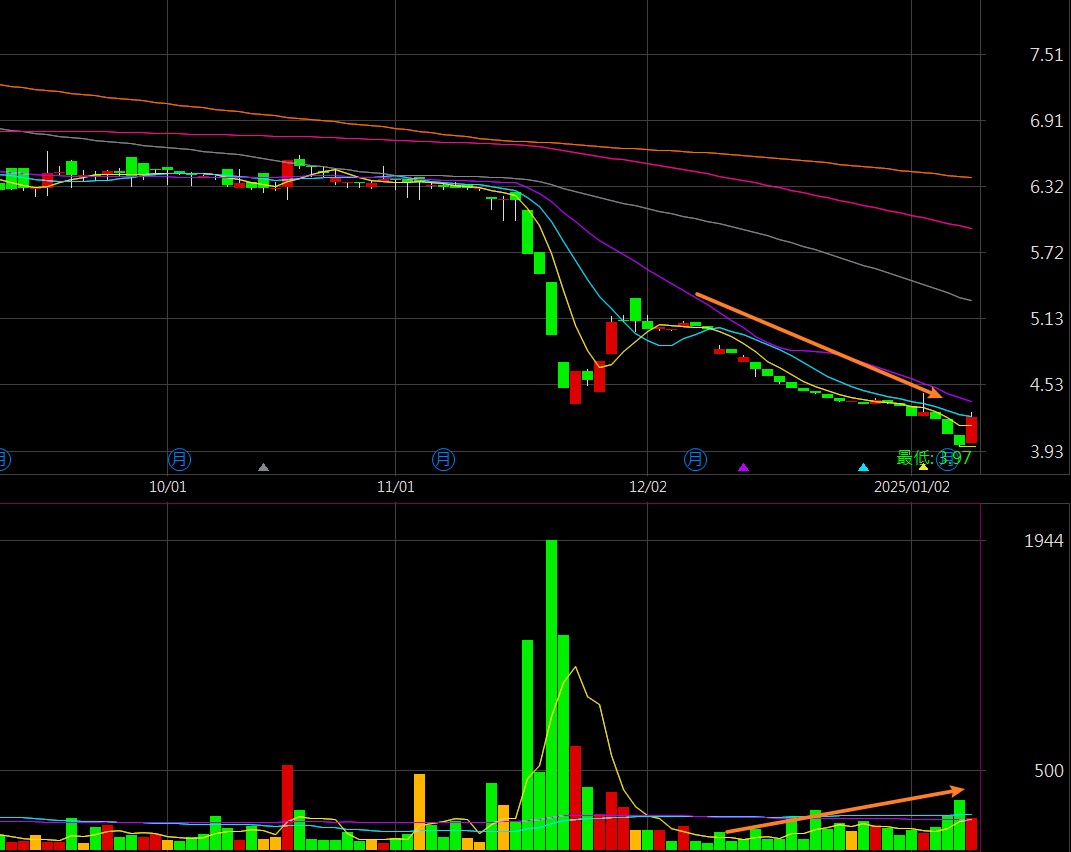Click the 500 volume axis label
Screen dimensions: 1071x852
1048,771
